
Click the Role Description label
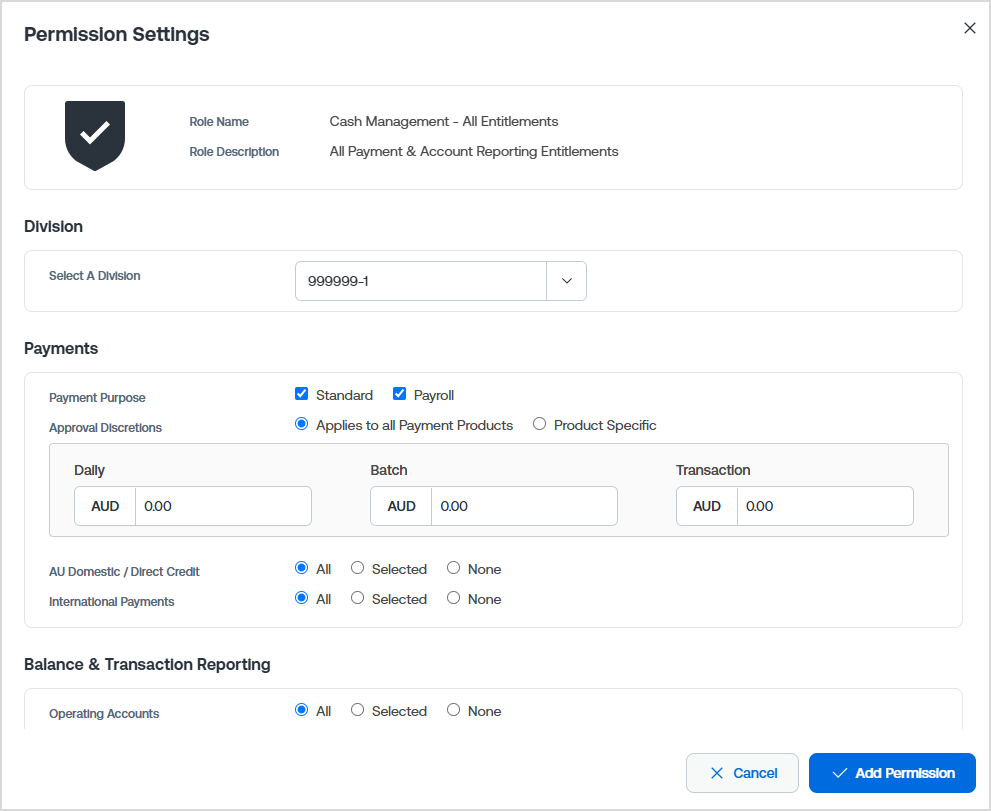tap(234, 152)
